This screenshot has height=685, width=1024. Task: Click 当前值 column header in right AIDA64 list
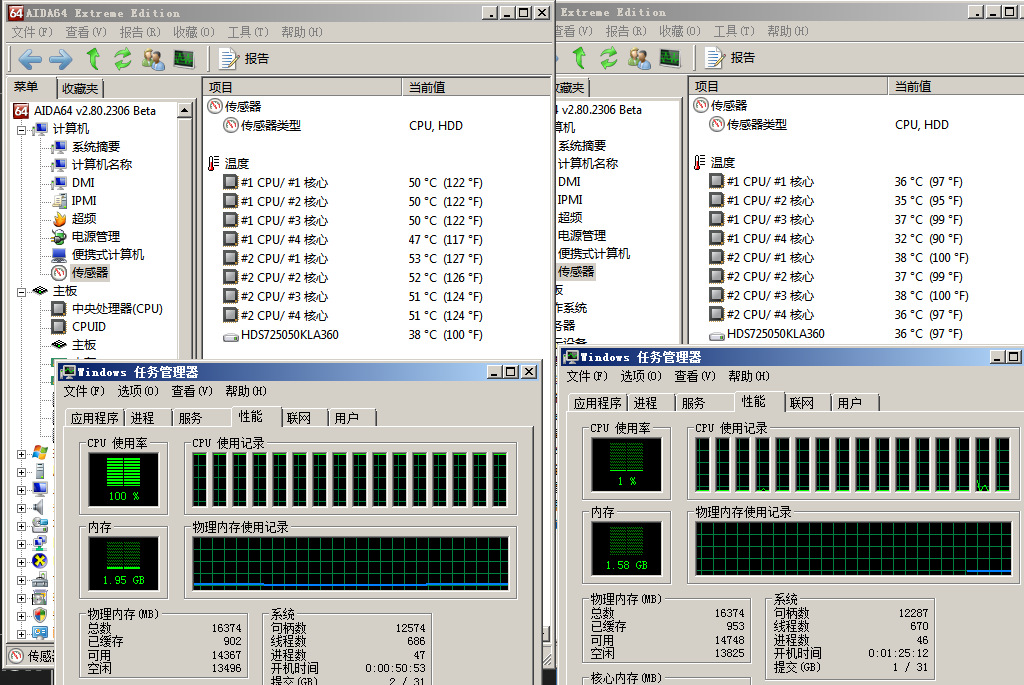[955, 87]
